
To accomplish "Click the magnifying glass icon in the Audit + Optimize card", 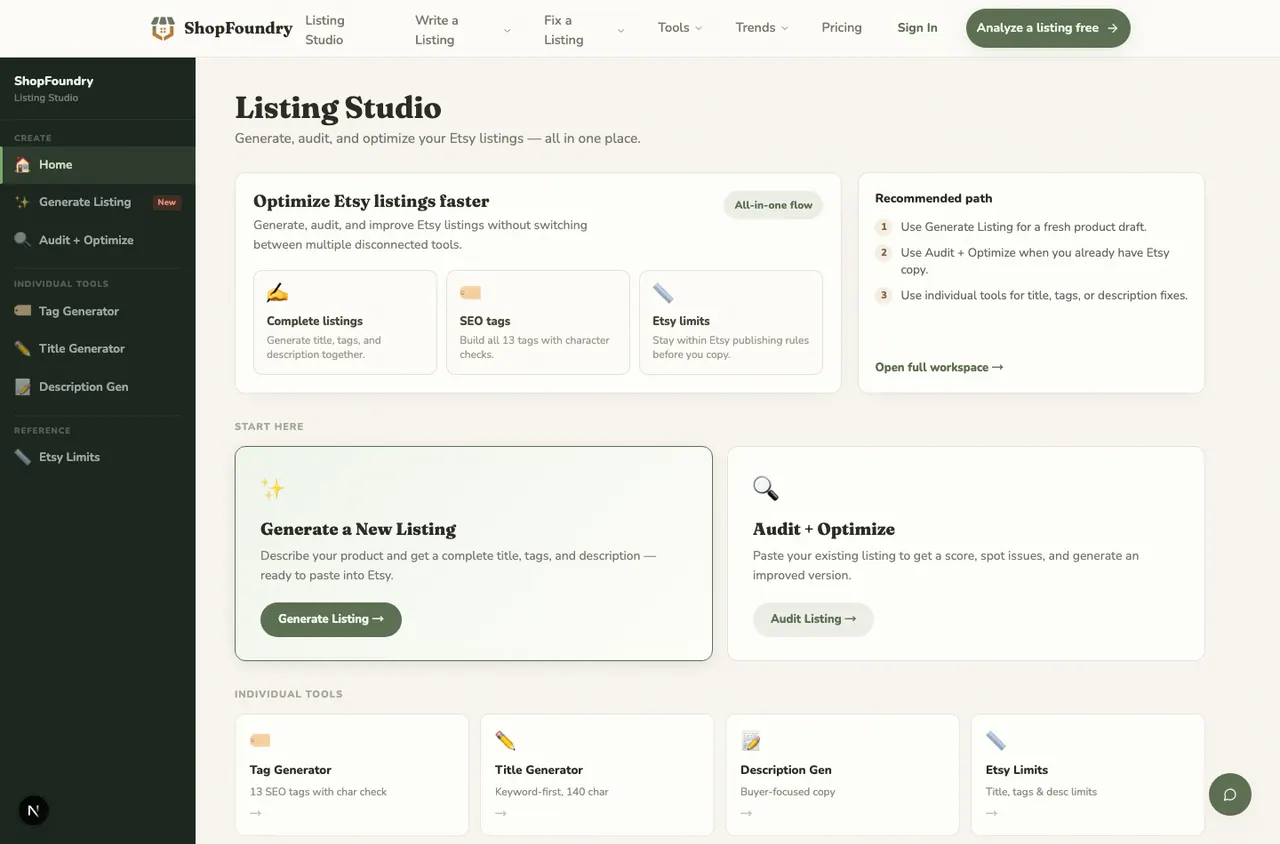I will (766, 488).
